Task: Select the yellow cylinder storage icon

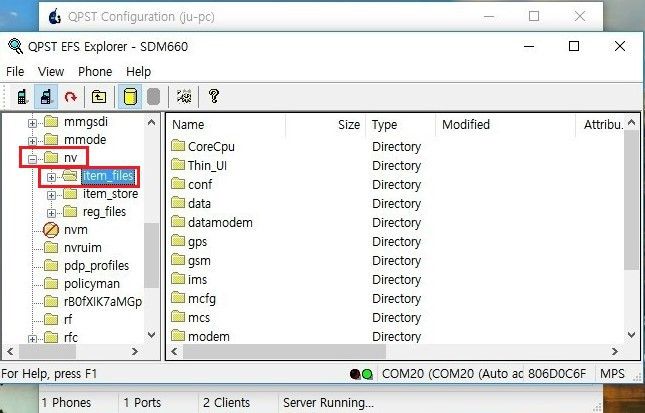Action: pyautogui.click(x=130, y=97)
